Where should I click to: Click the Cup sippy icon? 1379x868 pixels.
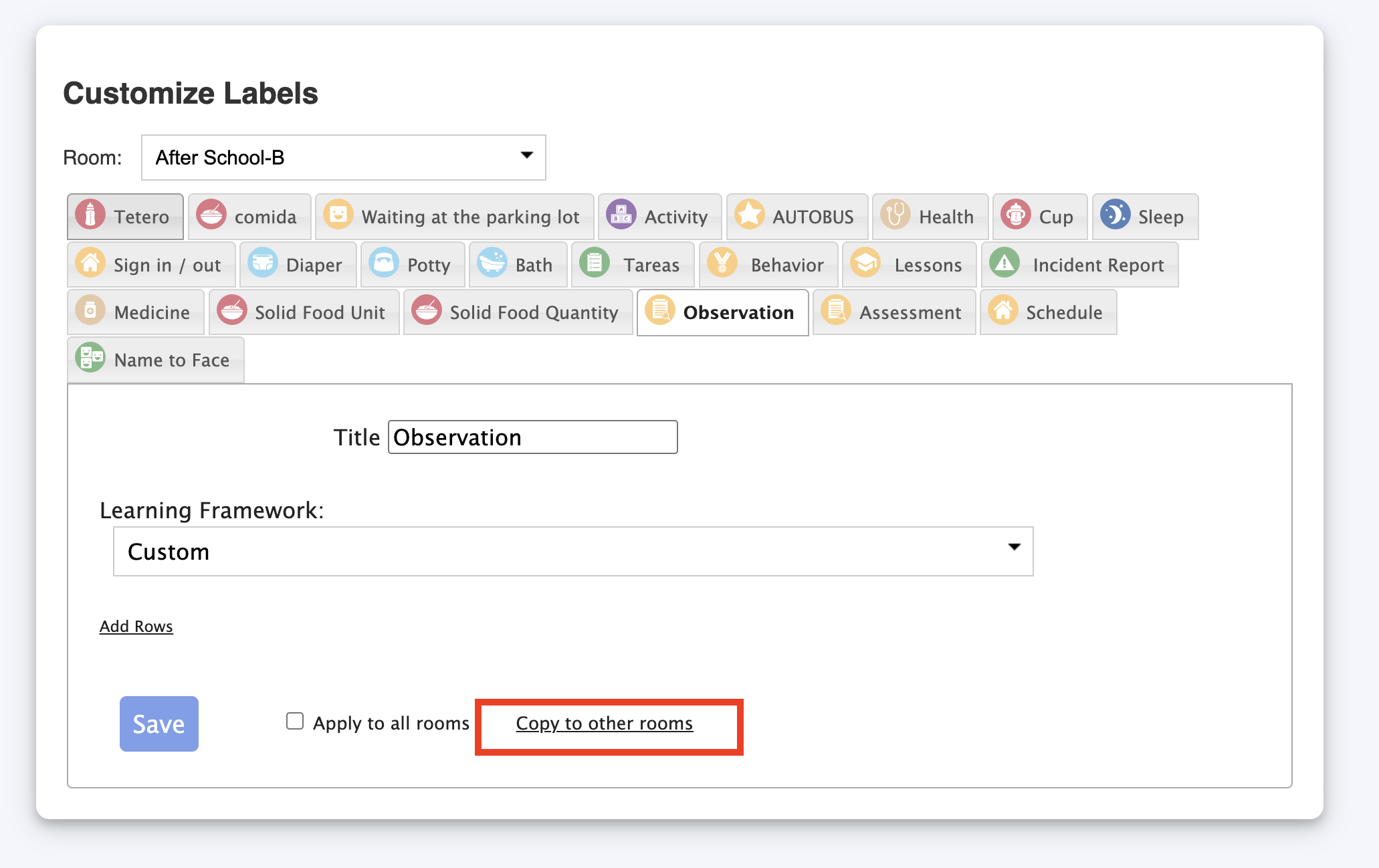1015,215
